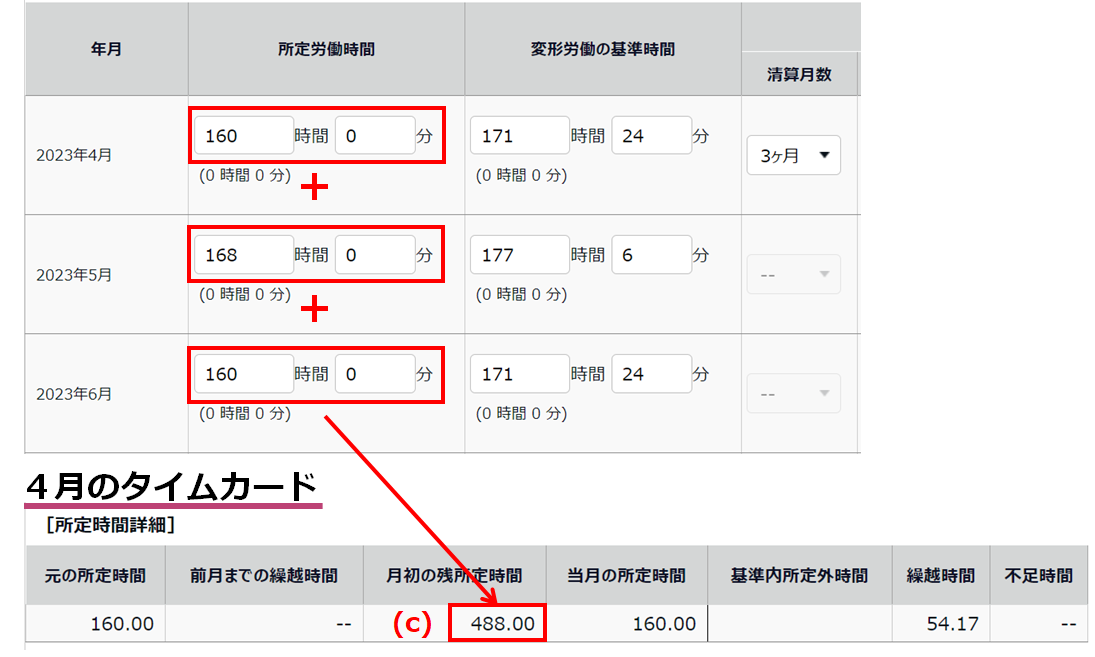Click the 変形労働の基準時間 column header
Viewport: 1095px width, 657px height.
click(x=602, y=49)
